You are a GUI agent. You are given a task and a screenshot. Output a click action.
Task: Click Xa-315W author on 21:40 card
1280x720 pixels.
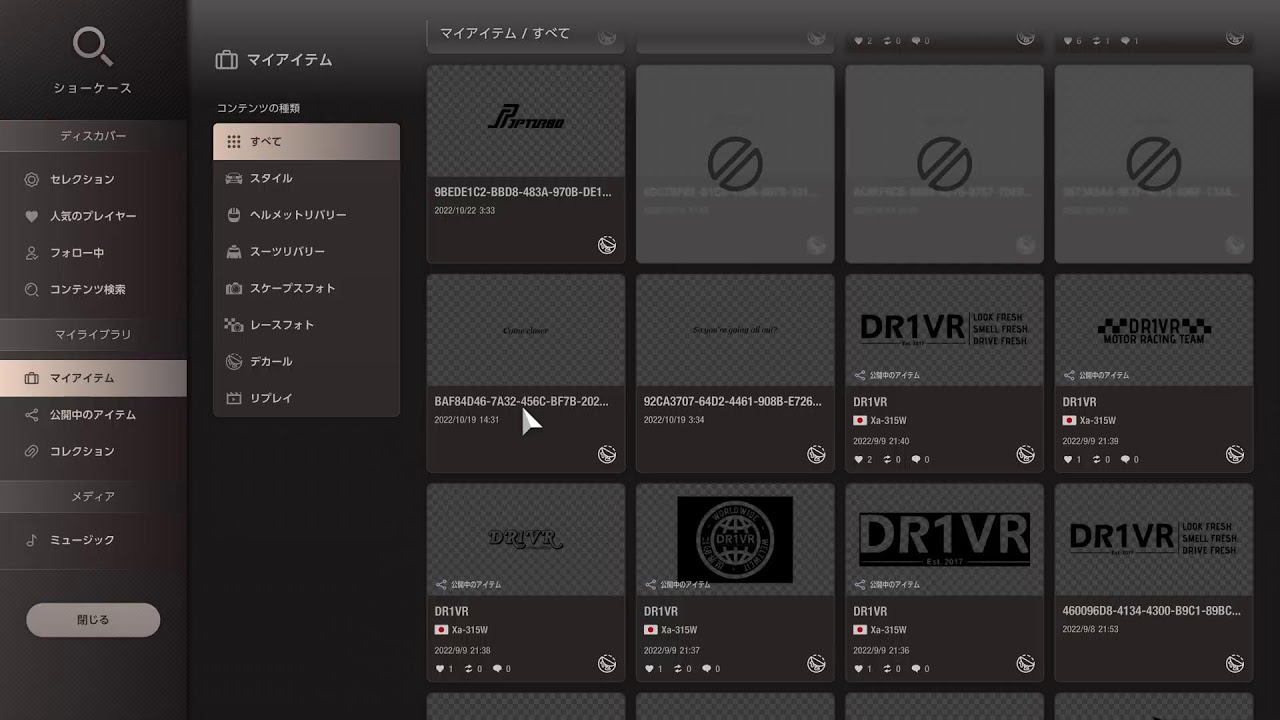880,421
